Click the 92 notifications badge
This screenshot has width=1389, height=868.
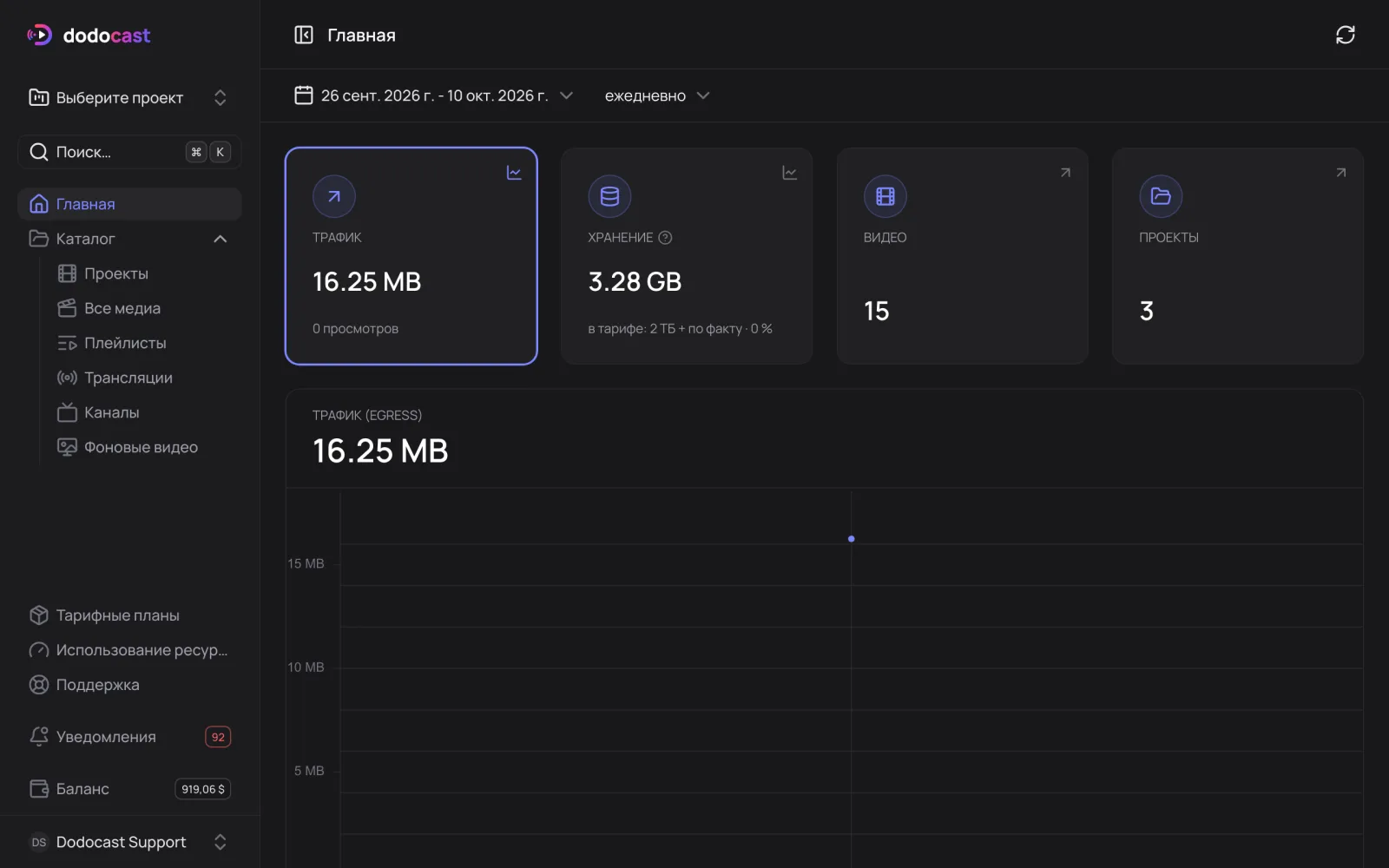(218, 737)
